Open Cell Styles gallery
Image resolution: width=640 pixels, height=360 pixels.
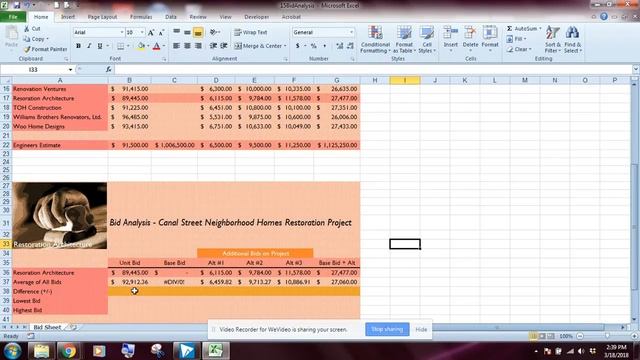[427, 40]
